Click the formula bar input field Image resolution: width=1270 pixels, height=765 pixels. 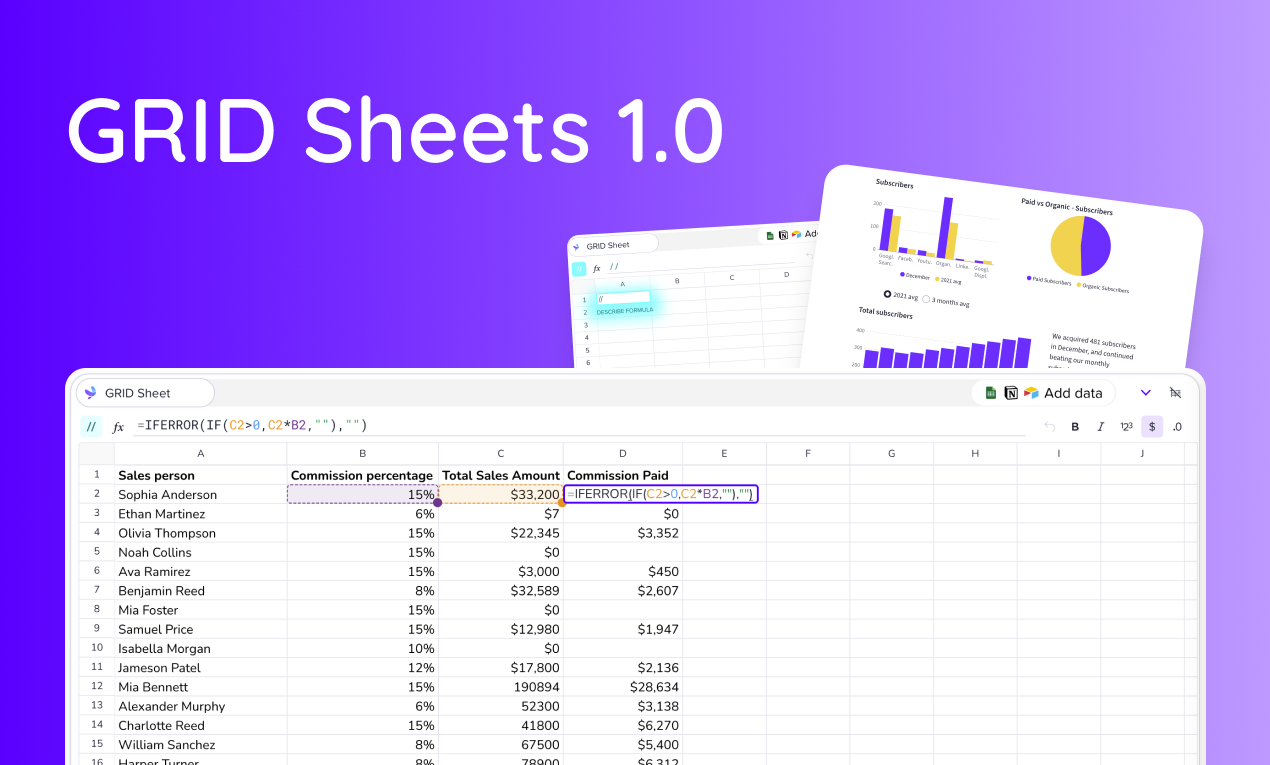(400, 426)
